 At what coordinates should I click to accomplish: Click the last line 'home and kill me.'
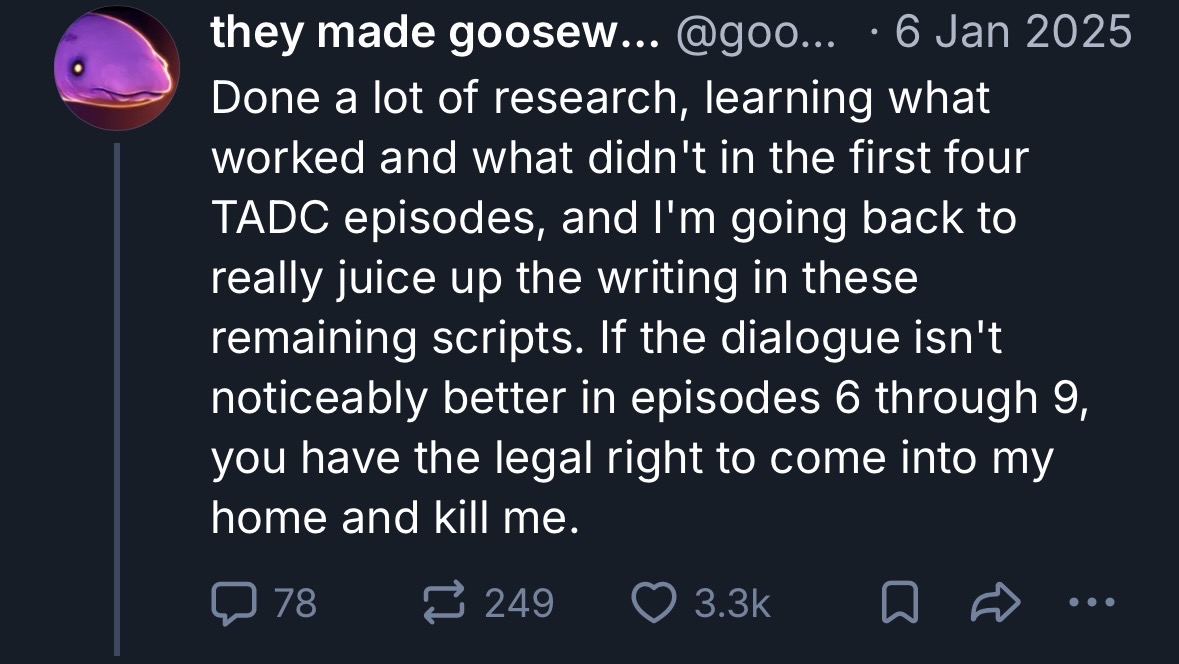tap(396, 517)
